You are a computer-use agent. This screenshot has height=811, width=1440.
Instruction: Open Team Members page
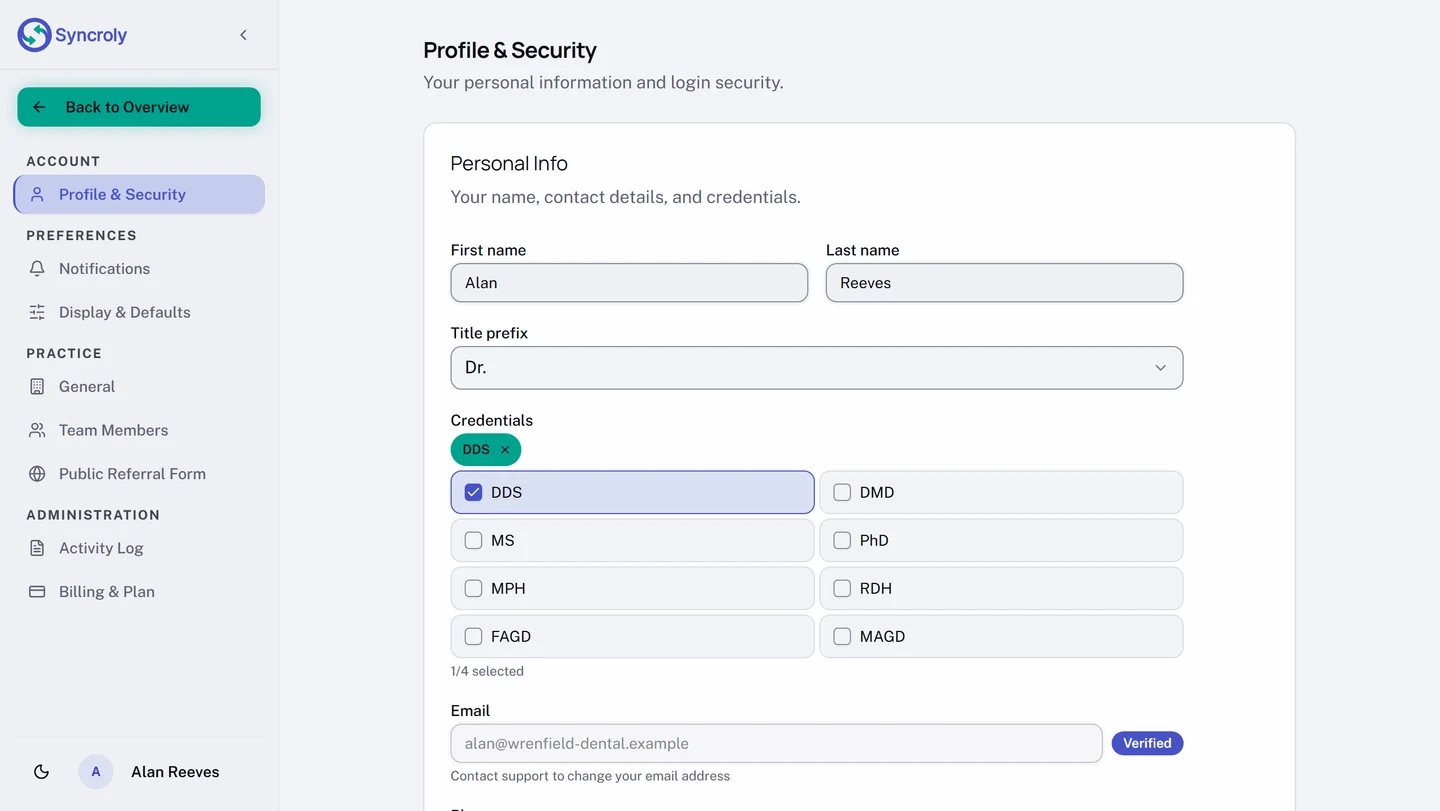coord(139,430)
